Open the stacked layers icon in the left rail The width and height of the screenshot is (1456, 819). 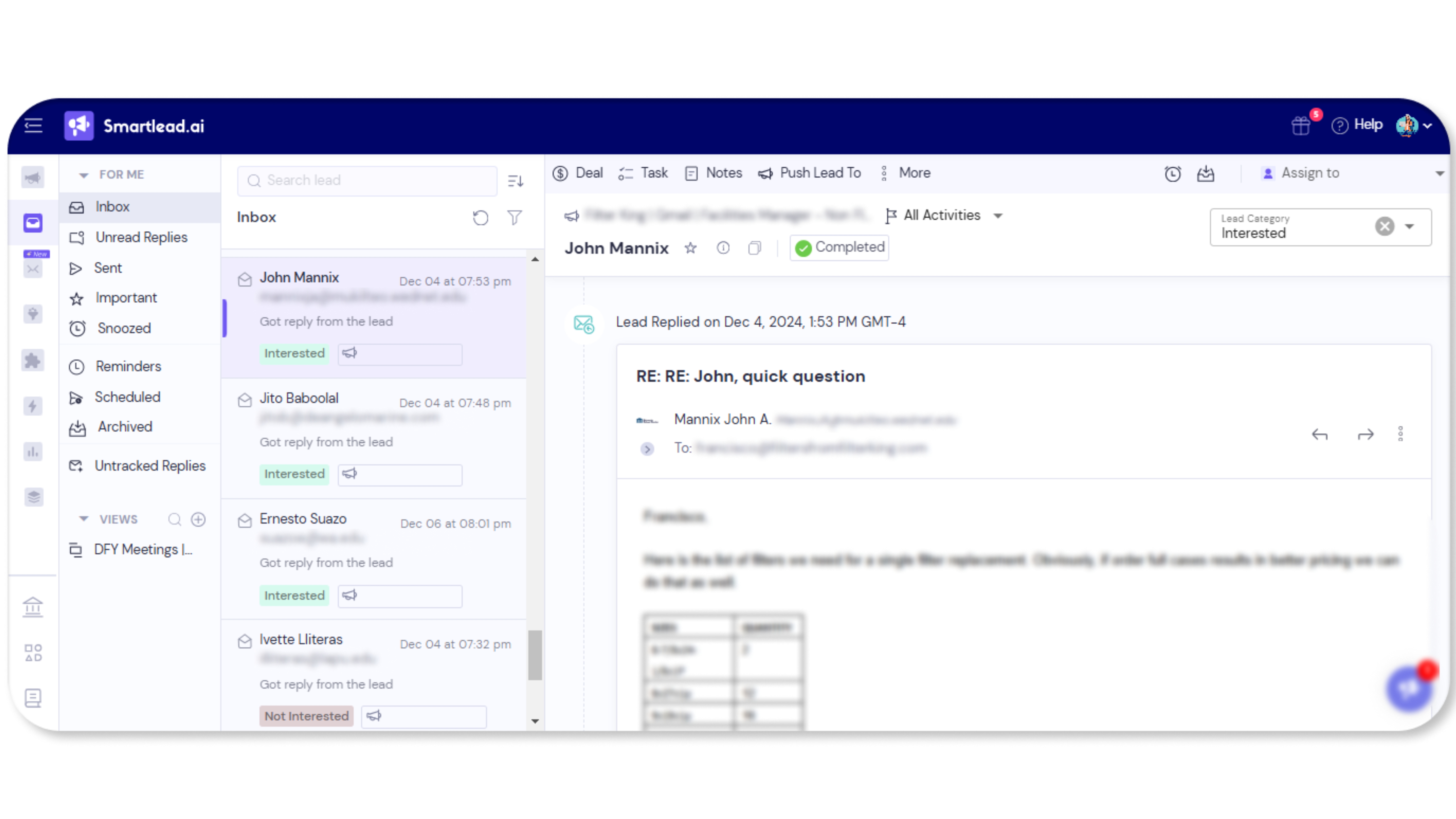pyautogui.click(x=34, y=497)
